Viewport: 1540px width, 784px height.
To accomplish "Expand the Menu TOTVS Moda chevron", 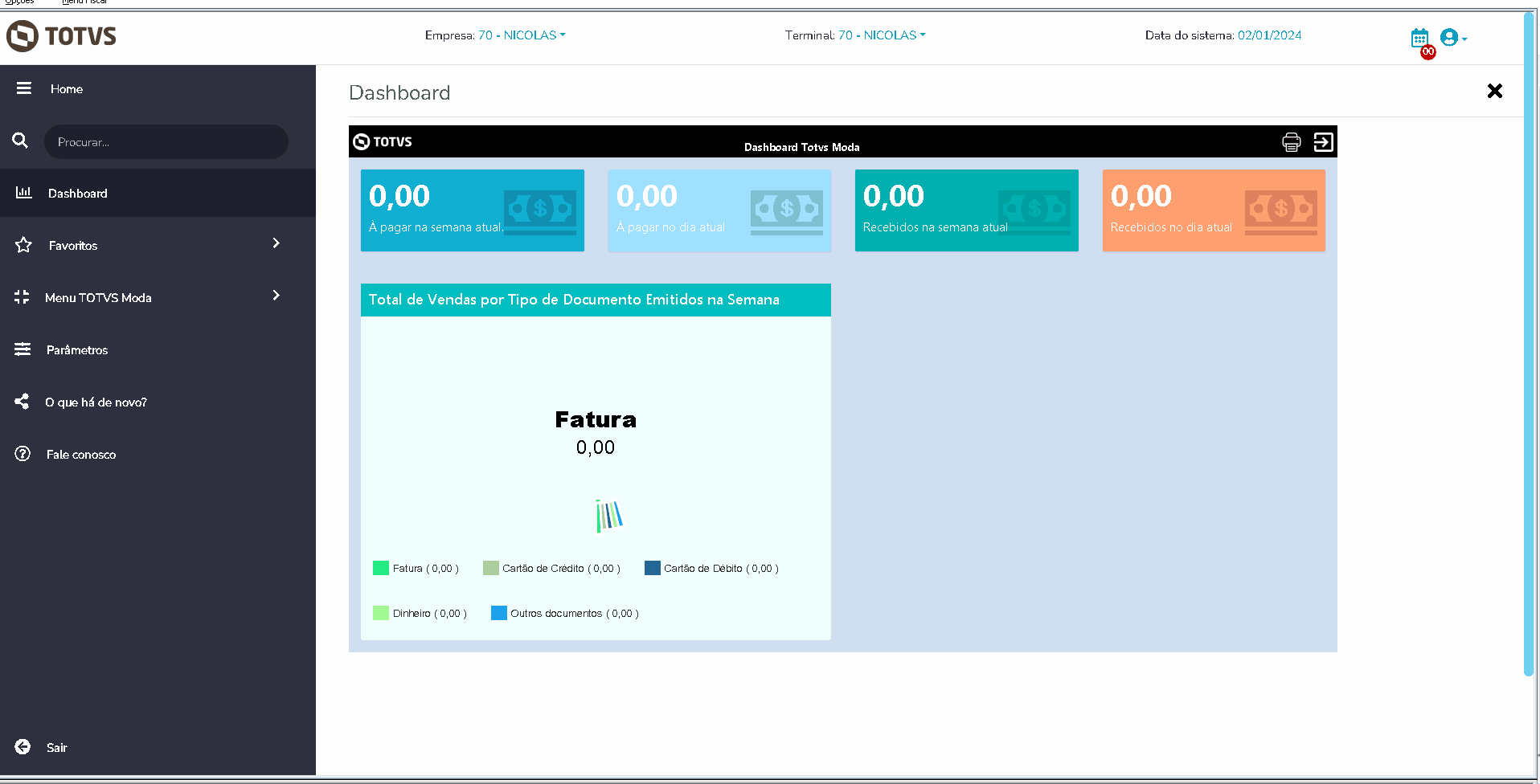I will tap(276, 295).
